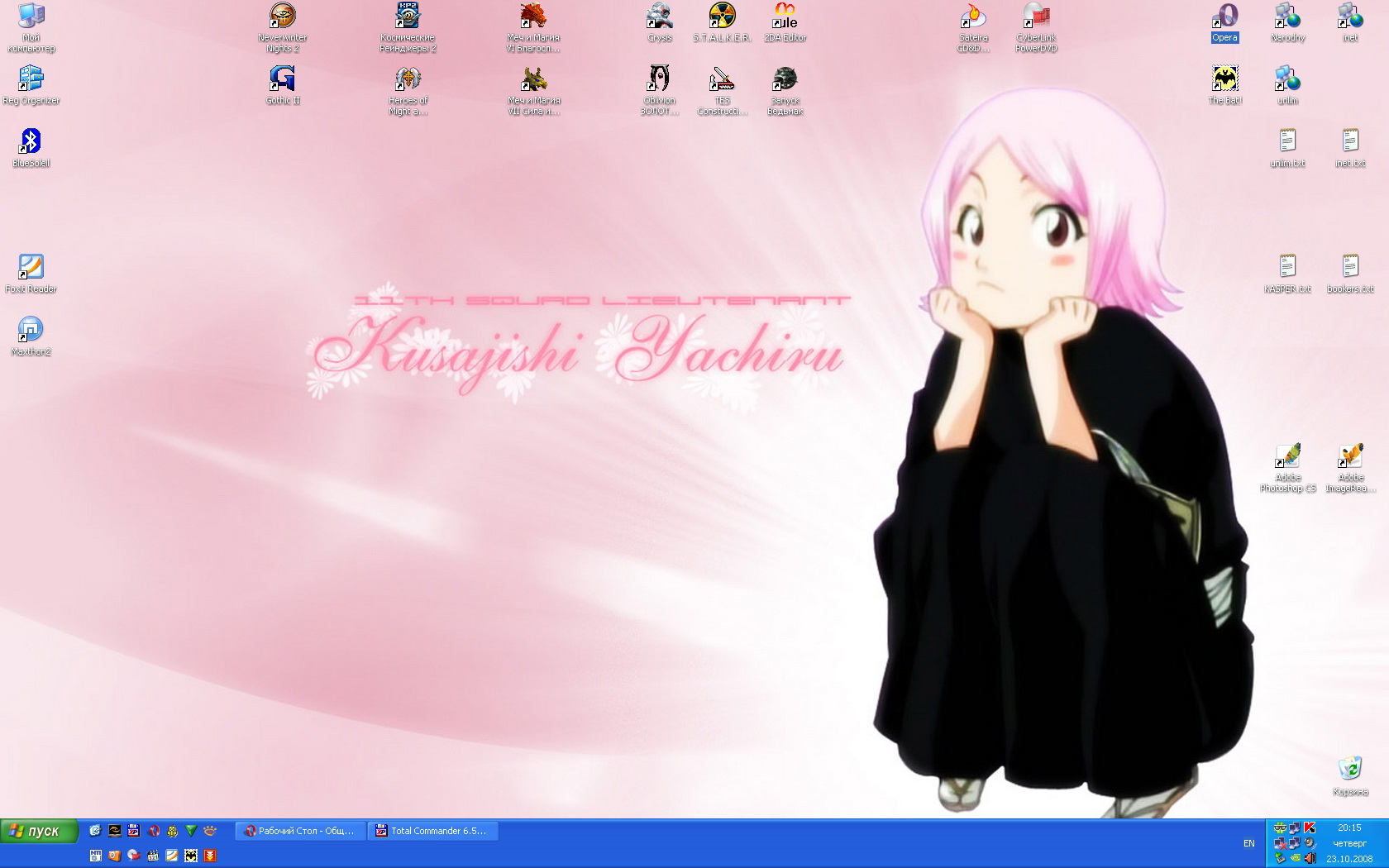Viewport: 1389px width, 868px height.
Task: Click the 20:15 taskbar clock
Action: 1349,827
